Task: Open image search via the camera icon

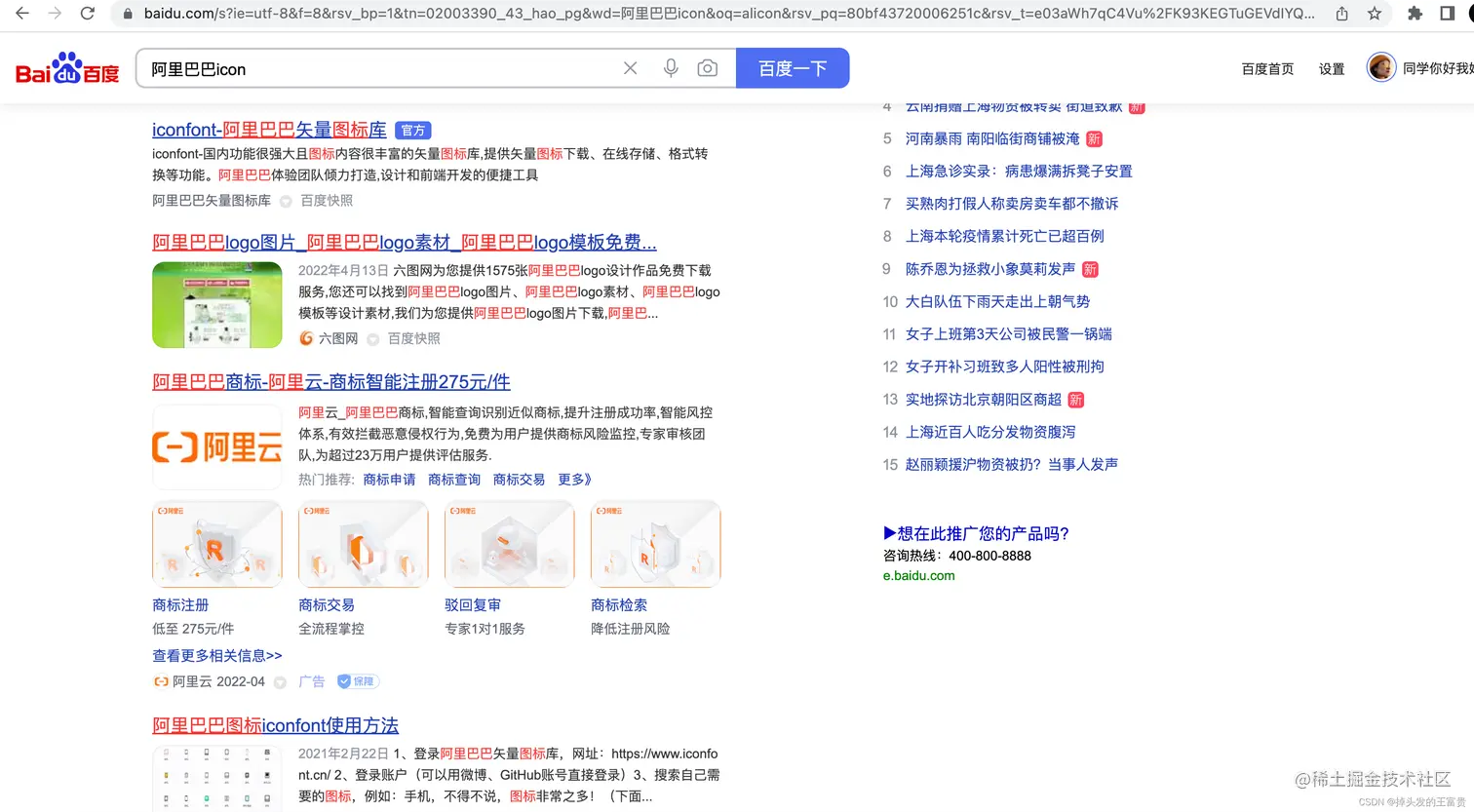Action: coord(708,67)
